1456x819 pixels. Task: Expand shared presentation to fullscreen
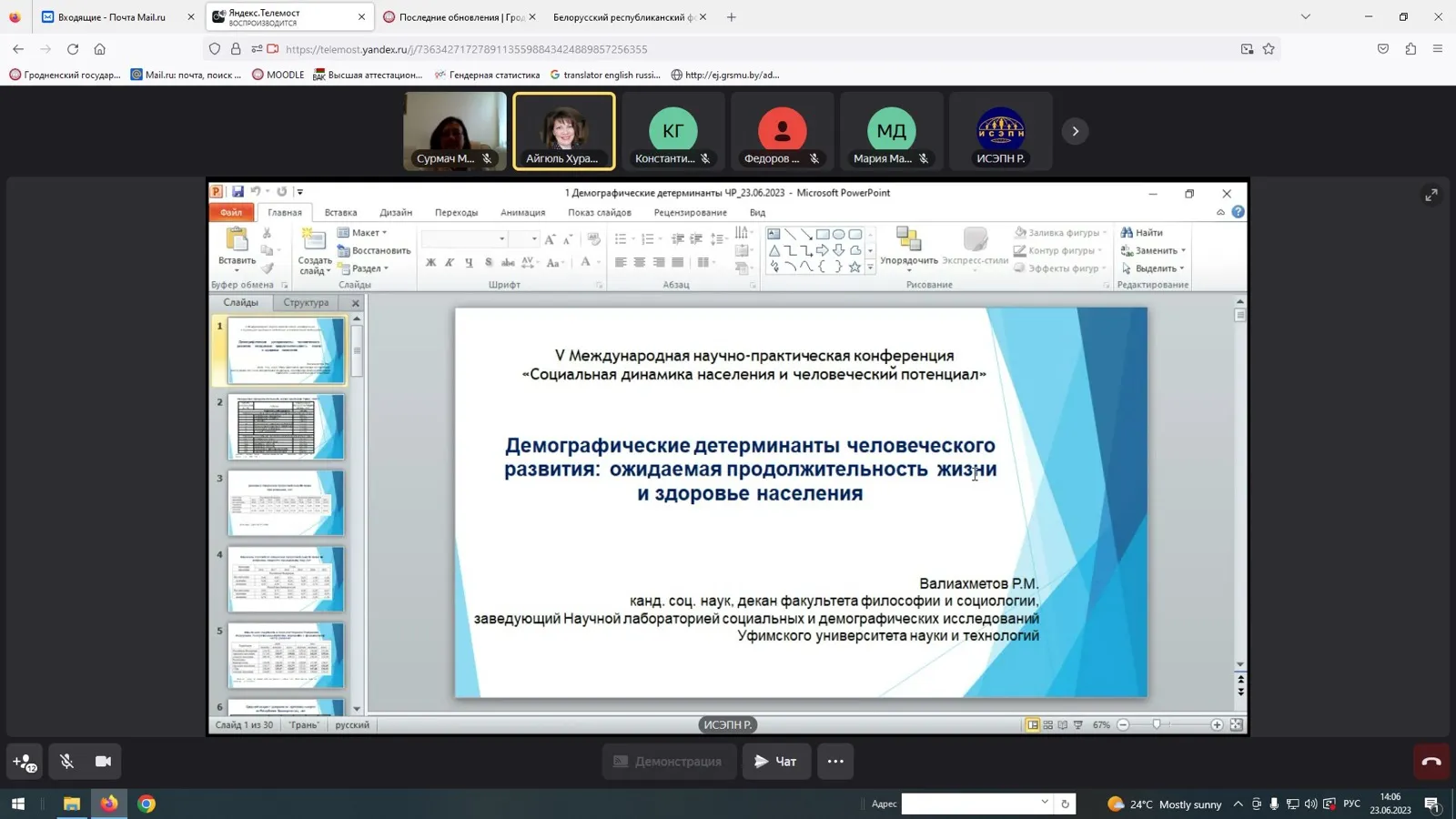pos(1431,195)
